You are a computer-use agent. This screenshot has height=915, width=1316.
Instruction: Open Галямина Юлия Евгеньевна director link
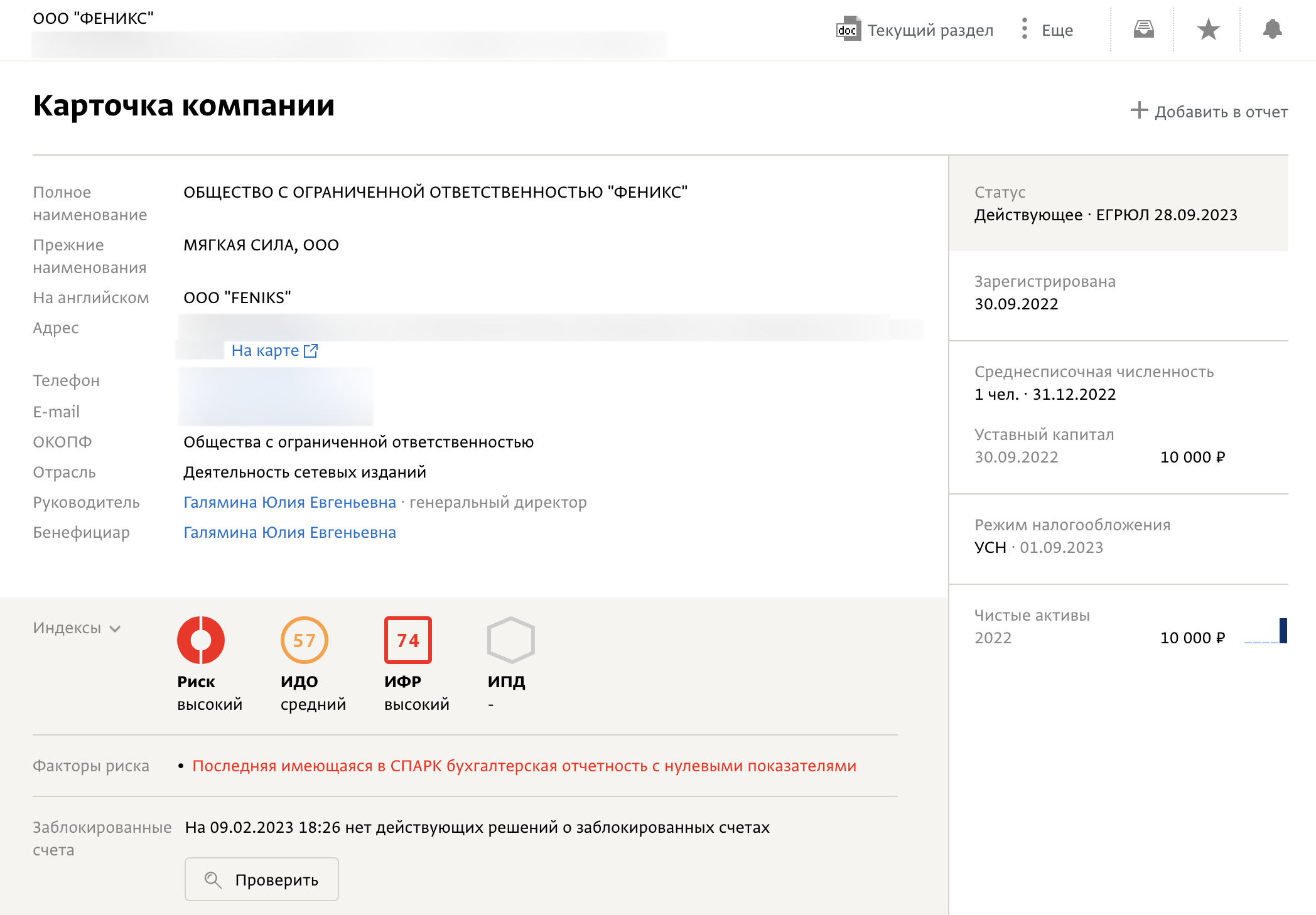point(289,502)
